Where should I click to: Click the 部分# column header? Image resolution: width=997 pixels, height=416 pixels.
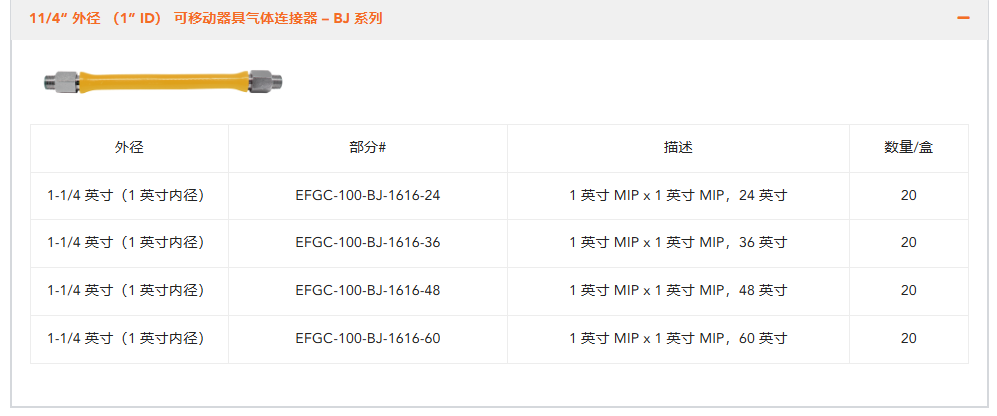pos(368,148)
